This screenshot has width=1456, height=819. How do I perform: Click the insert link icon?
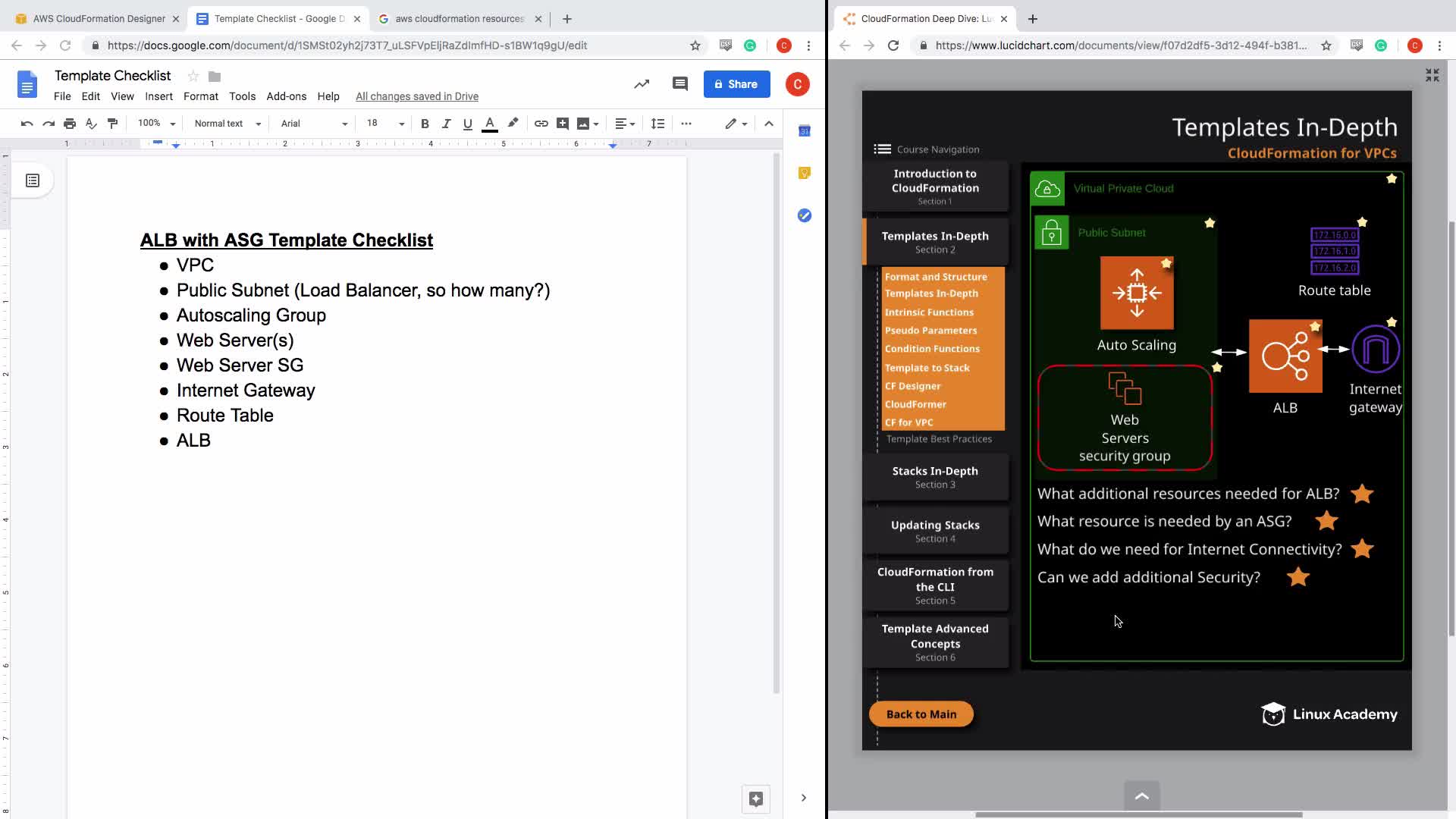[541, 124]
